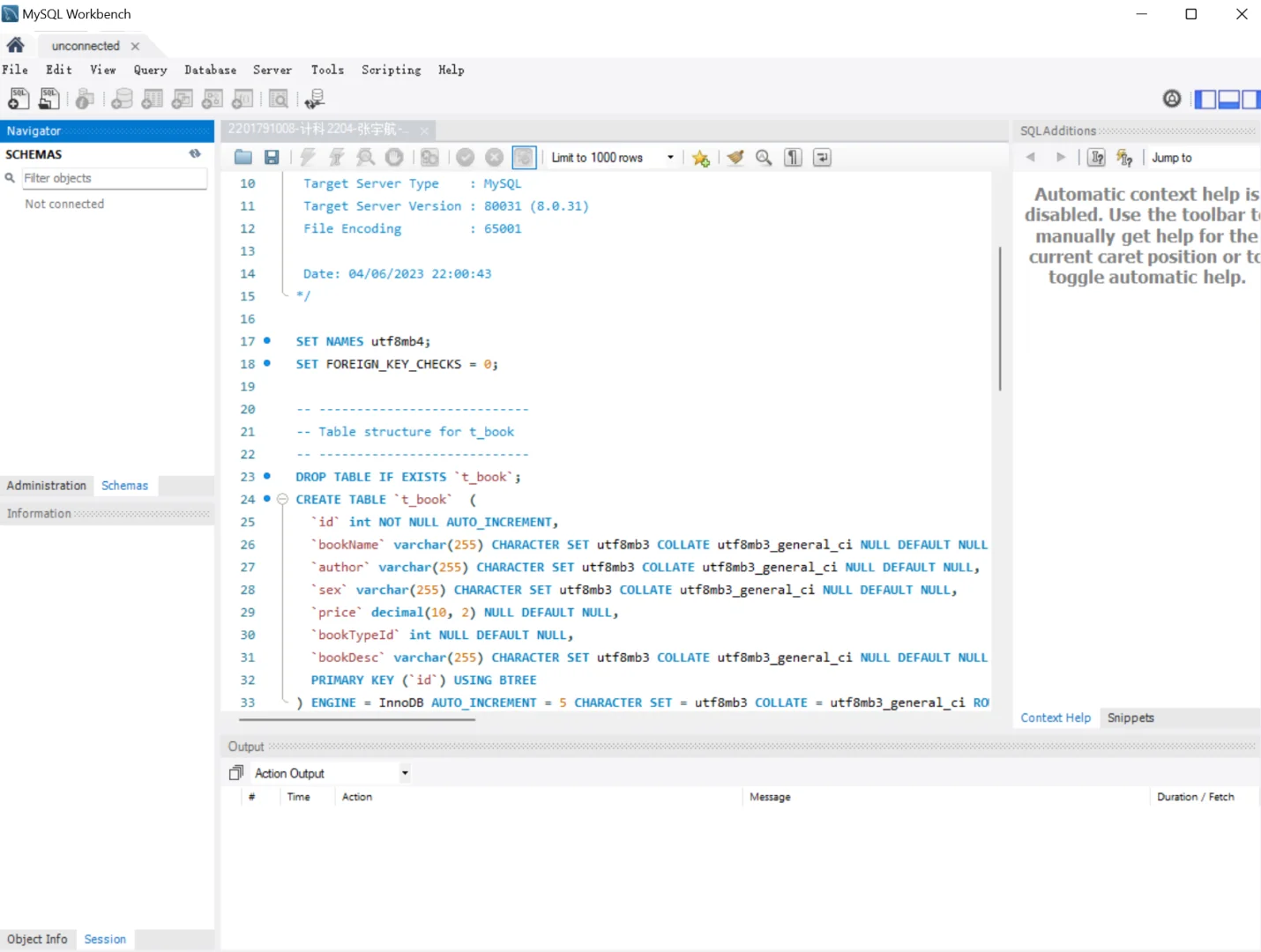Image resolution: width=1261 pixels, height=952 pixels.
Task: Execute the script with lightning icon
Action: point(307,158)
